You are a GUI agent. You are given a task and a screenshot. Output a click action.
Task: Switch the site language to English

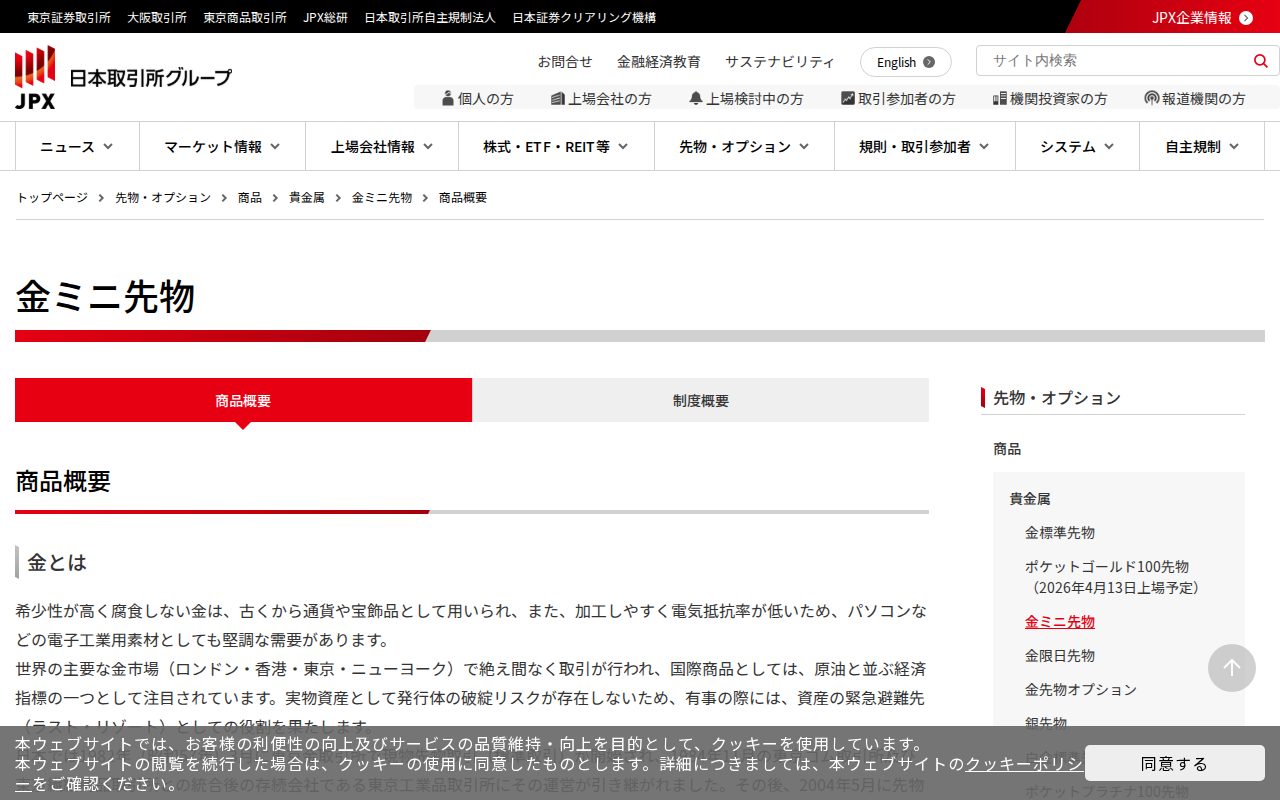[x=906, y=62]
